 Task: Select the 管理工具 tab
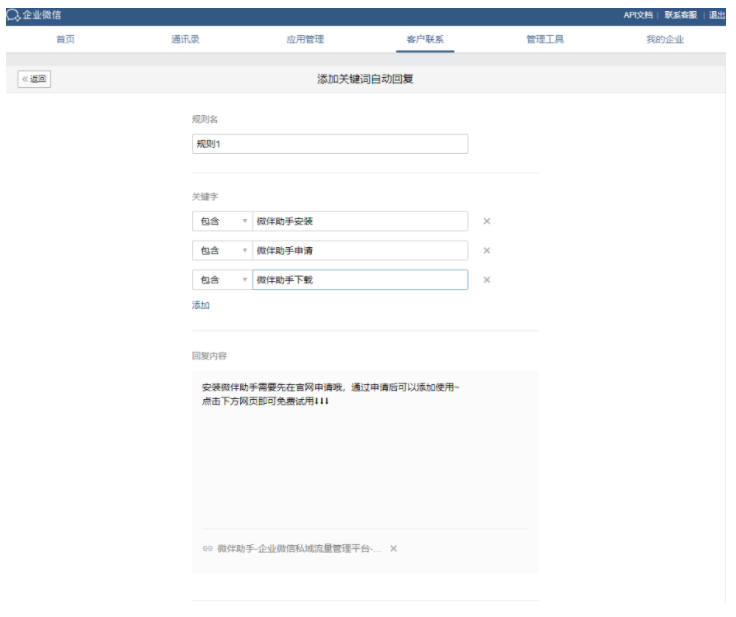click(545, 39)
